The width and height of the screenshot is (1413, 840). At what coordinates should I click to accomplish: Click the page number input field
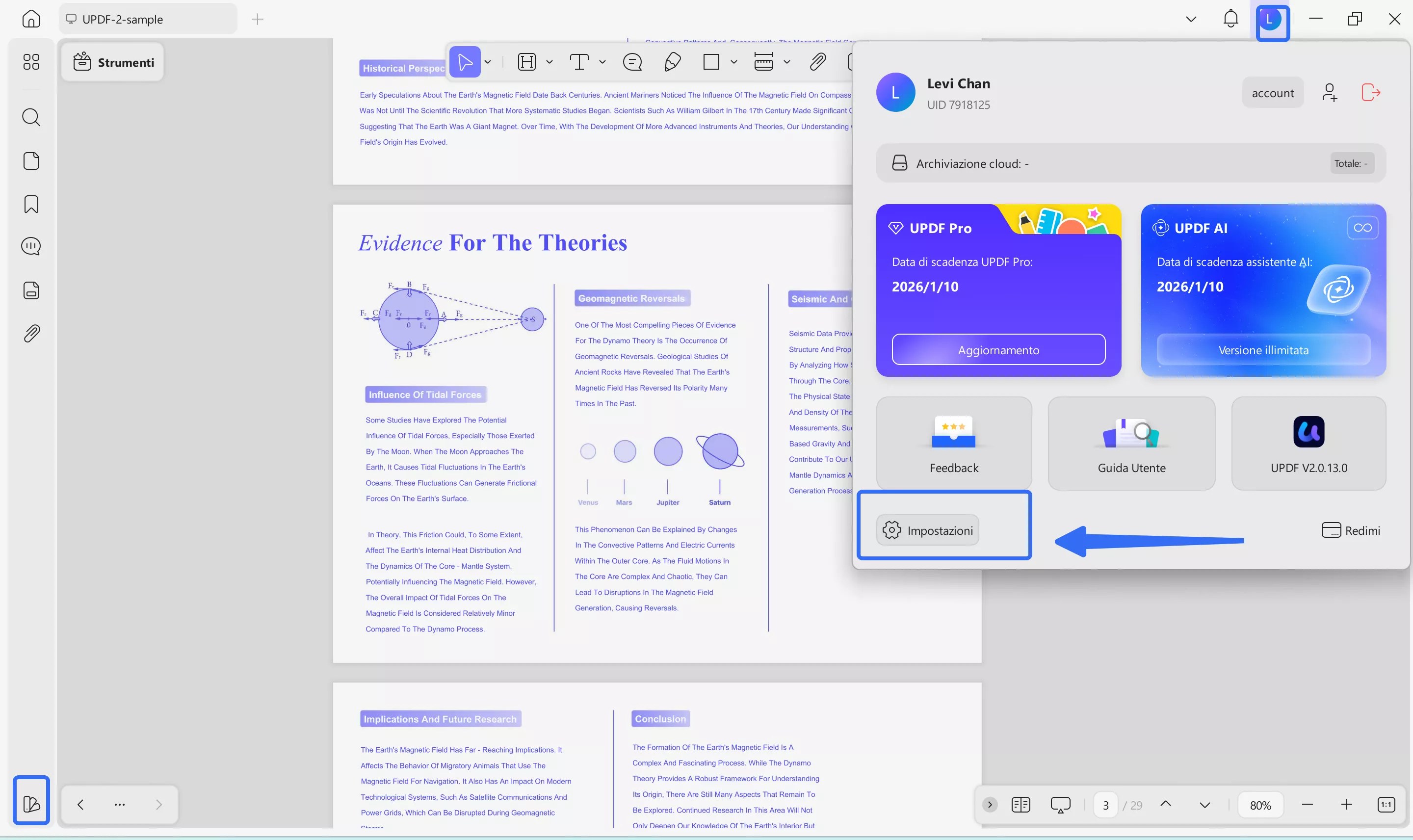click(x=1105, y=804)
